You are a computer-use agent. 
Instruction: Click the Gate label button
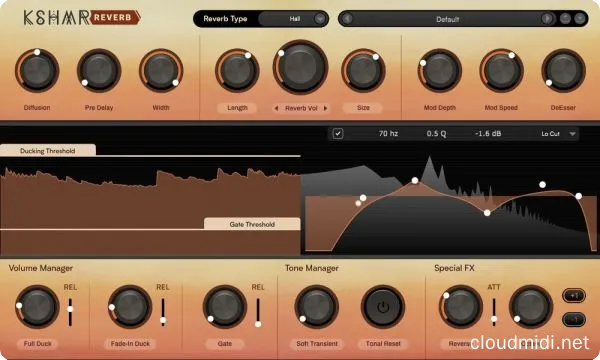(225, 344)
